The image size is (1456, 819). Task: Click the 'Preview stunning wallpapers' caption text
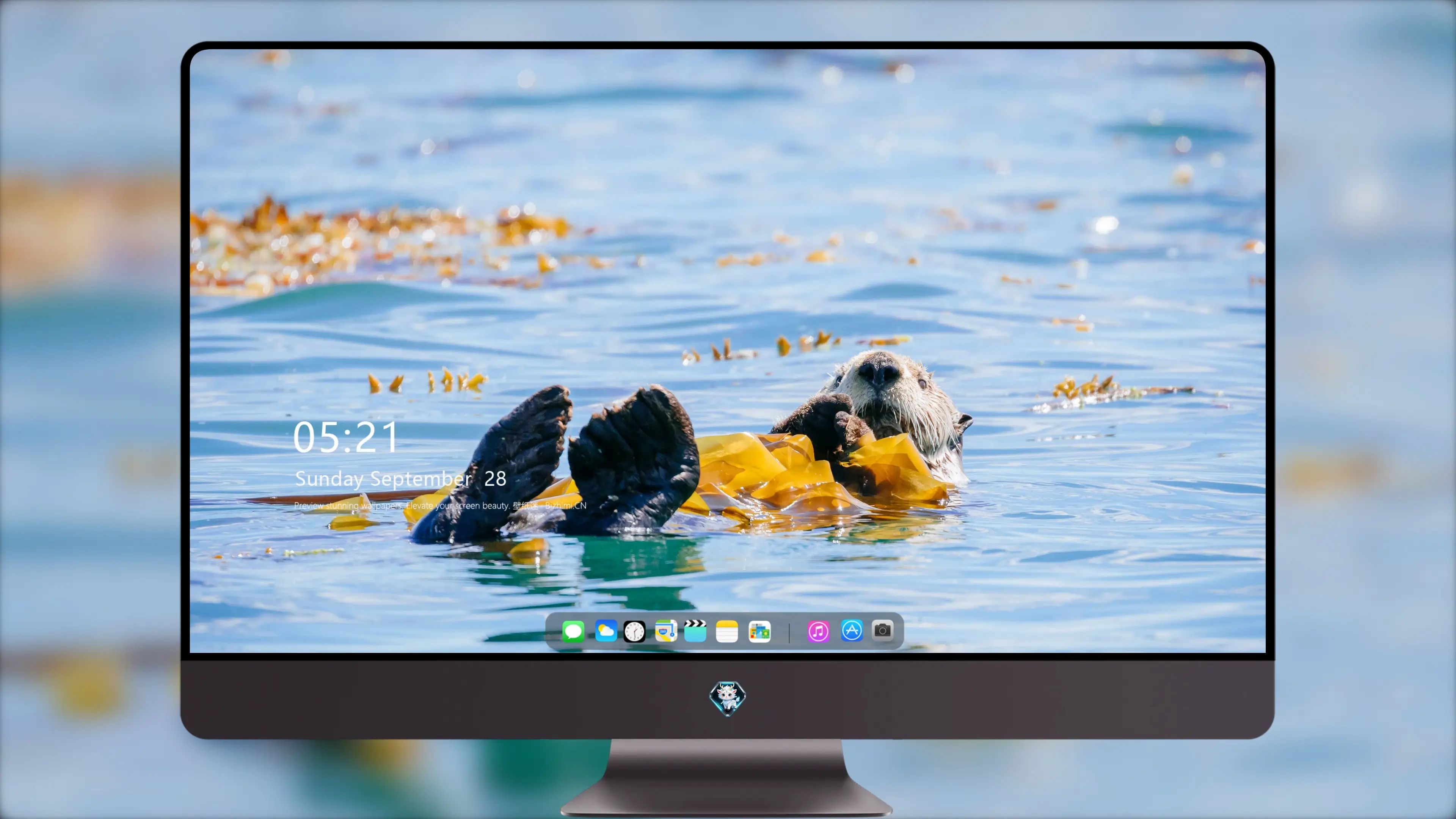click(440, 505)
